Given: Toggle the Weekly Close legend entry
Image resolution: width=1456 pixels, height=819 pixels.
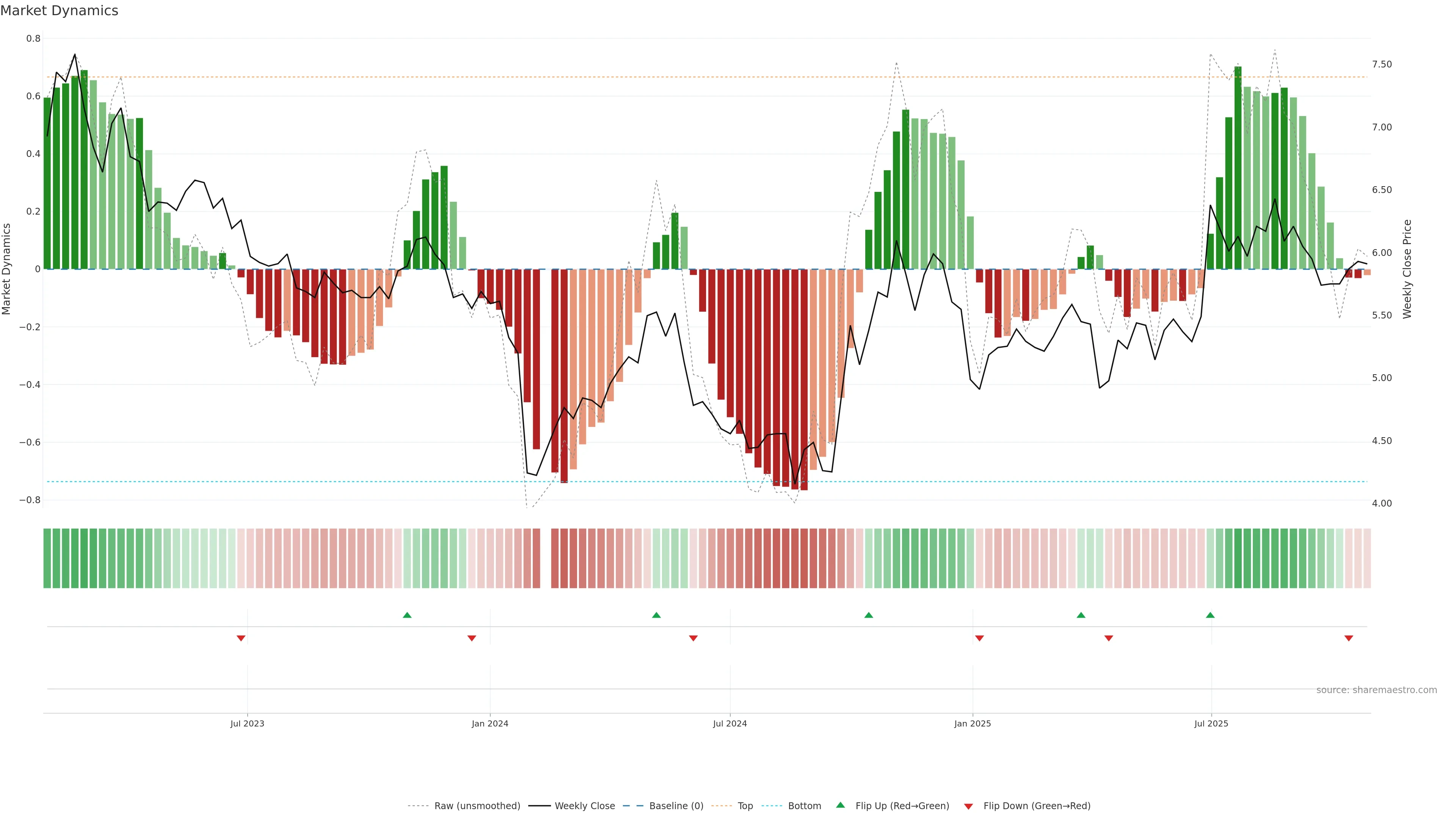Looking at the screenshot, I should coord(584,806).
